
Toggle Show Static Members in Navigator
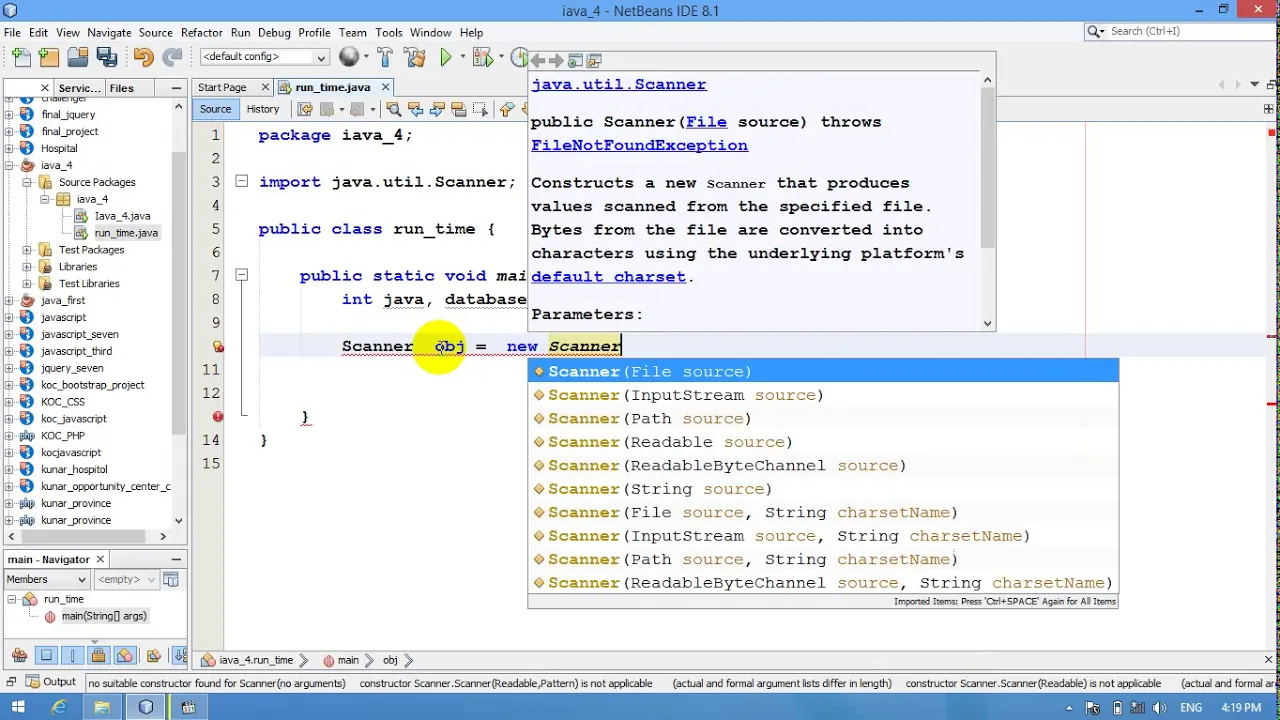72,656
